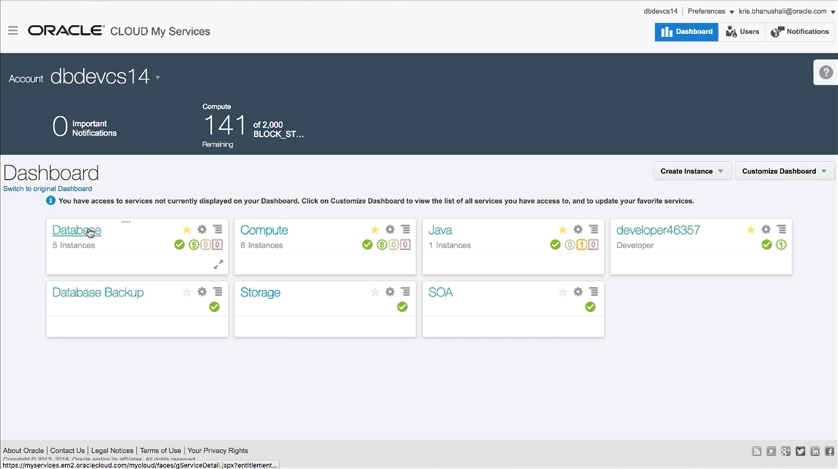The width and height of the screenshot is (838, 469).
Task: Click Switch to original Dashboard link
Action: [47, 189]
